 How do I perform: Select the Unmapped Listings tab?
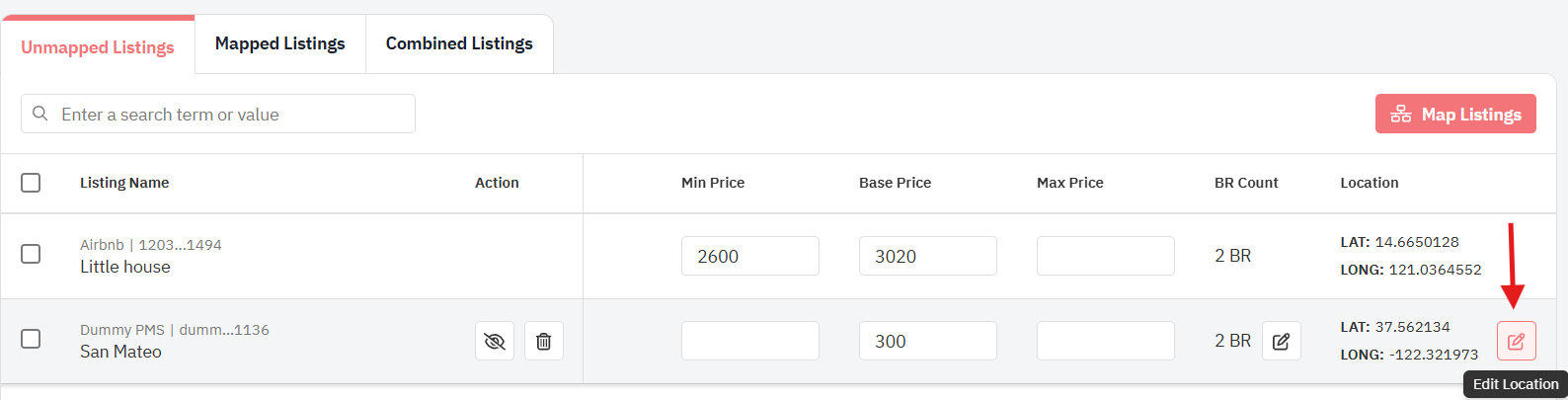pos(98,46)
